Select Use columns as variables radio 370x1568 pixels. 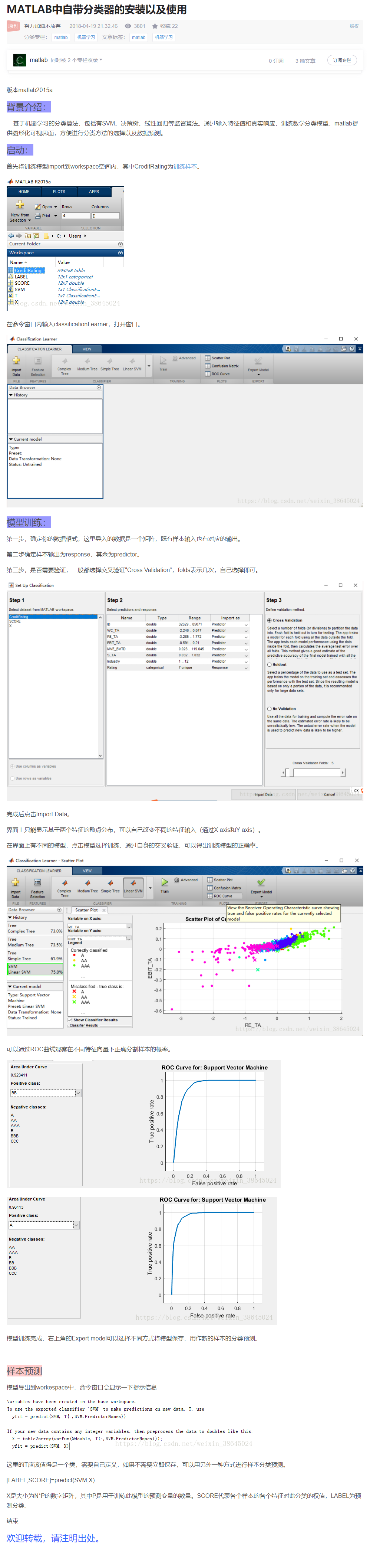(x=12, y=766)
